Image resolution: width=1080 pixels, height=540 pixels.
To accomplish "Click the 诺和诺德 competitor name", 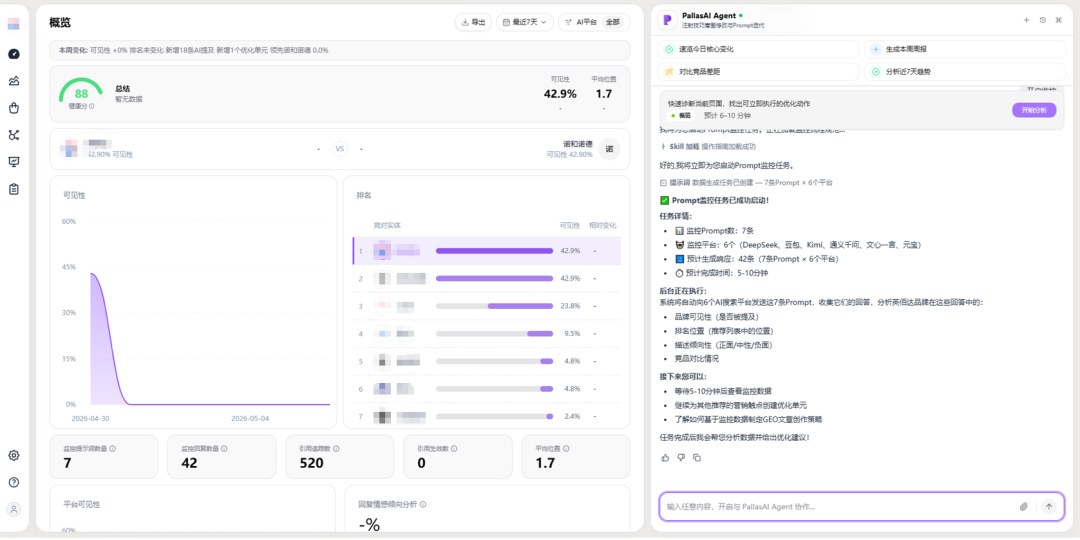I will coord(578,144).
